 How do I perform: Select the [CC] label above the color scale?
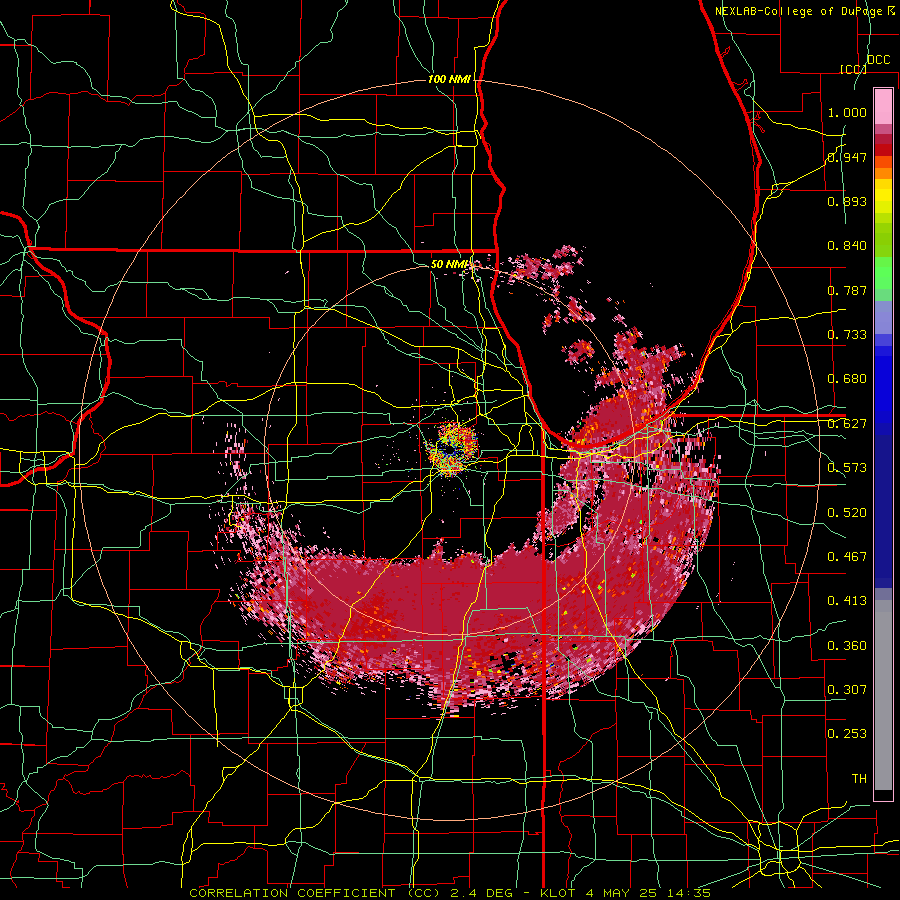coord(853,69)
